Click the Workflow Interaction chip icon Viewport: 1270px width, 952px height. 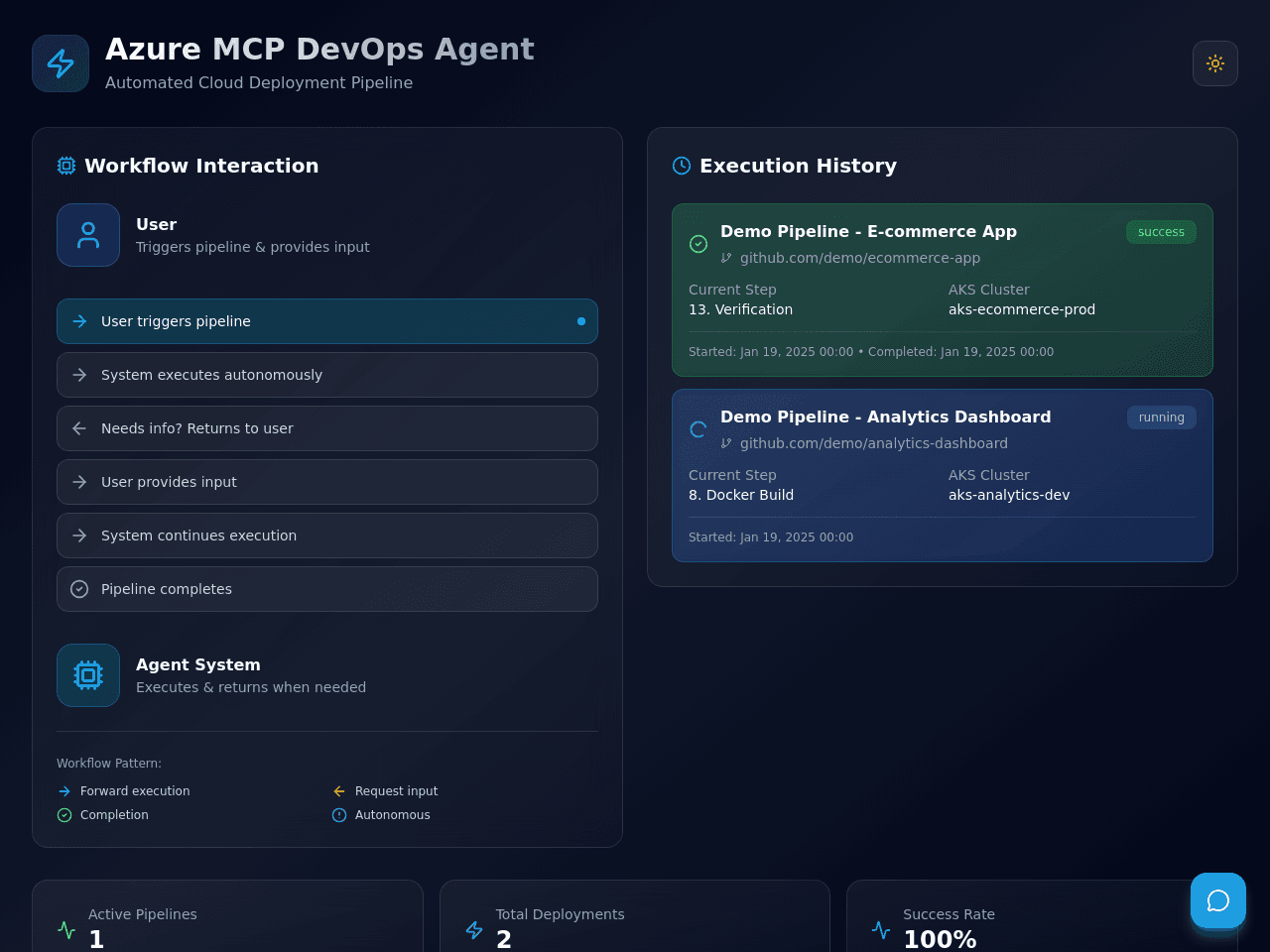coord(66,166)
